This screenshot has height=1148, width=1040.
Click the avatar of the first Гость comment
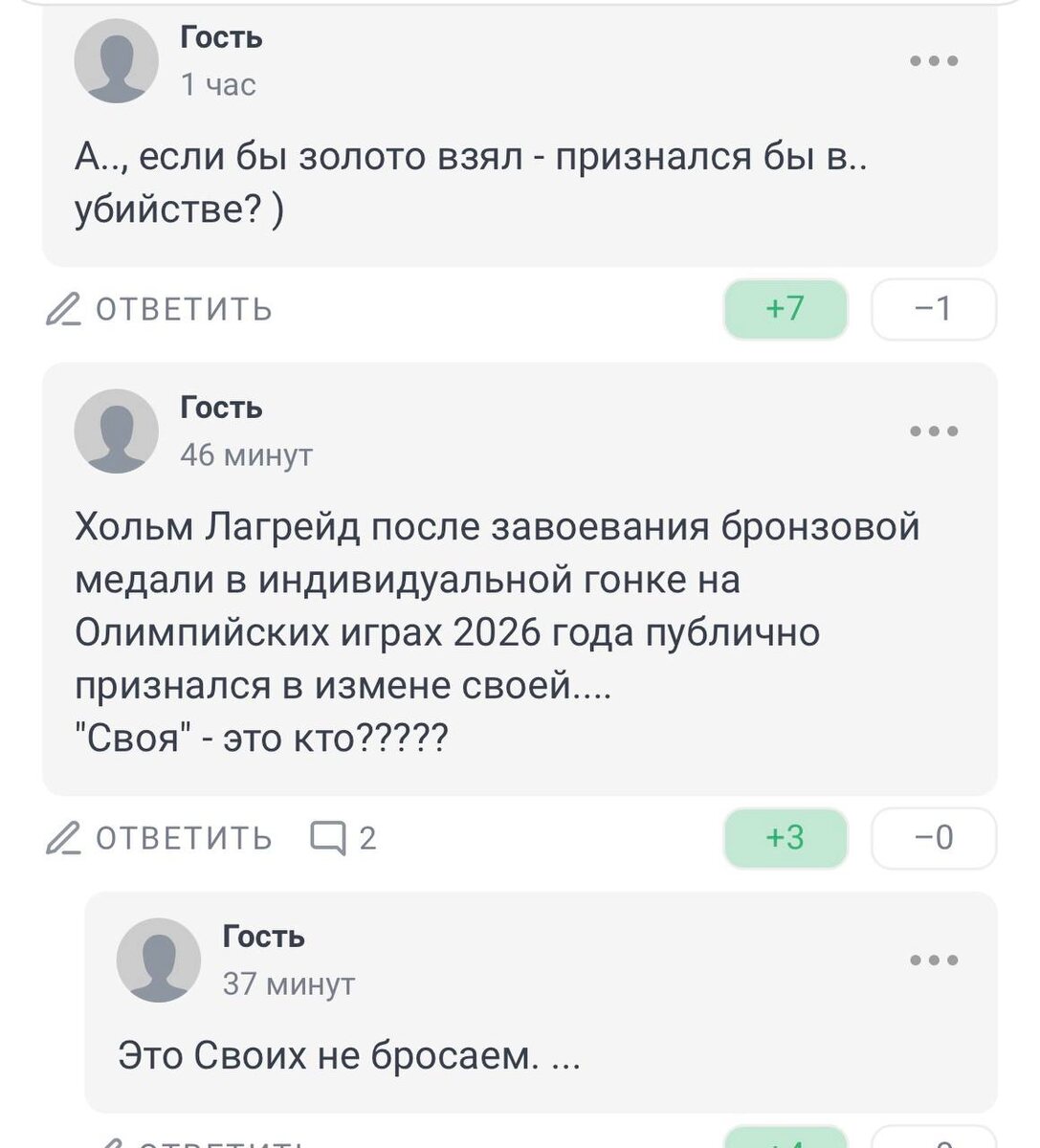click(x=117, y=59)
